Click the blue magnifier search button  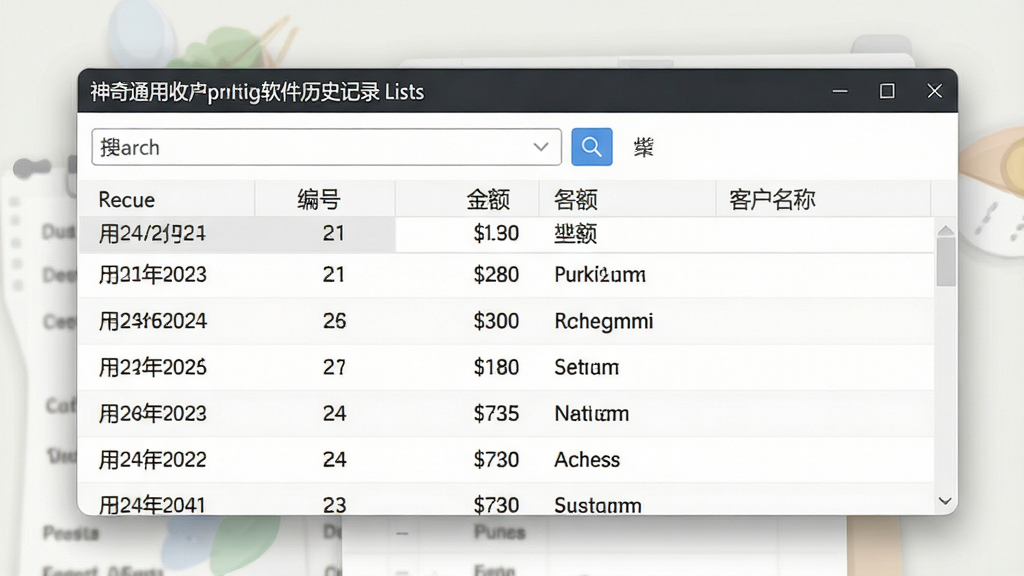click(592, 147)
